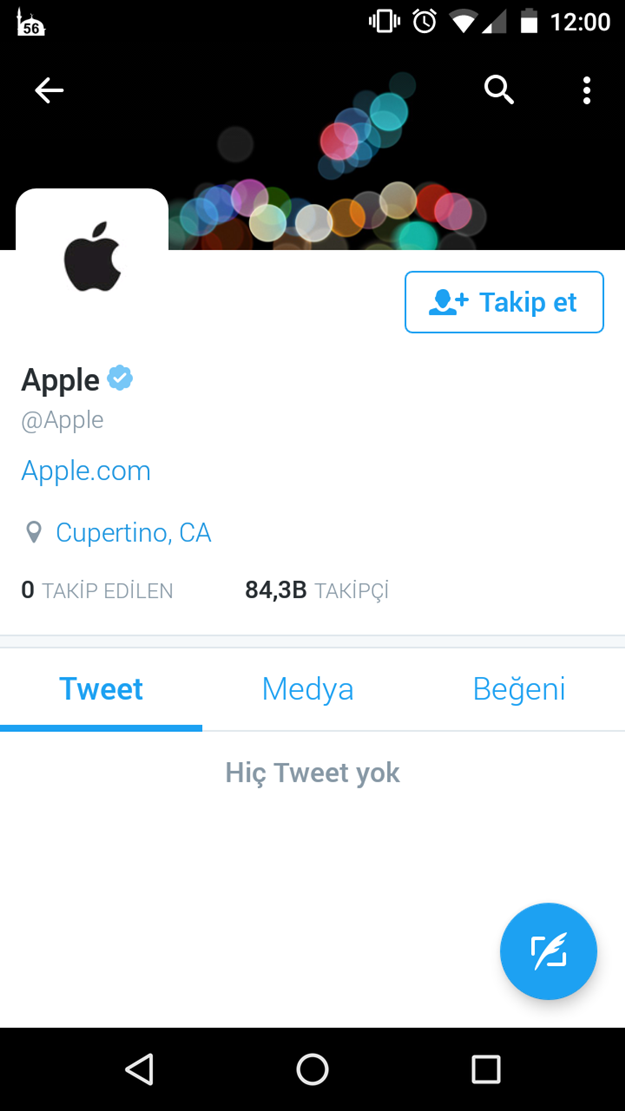Switch to the Beğeni tab
Viewport: 625px width, 1111px height.
click(x=519, y=689)
